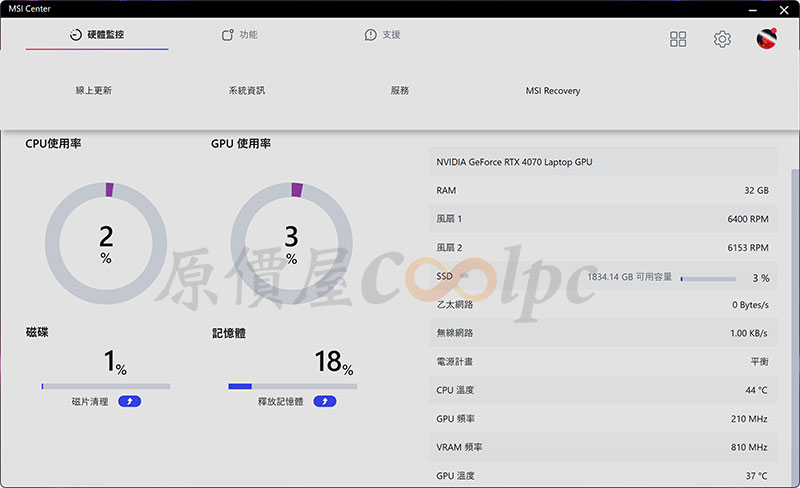Click the CPU使用率 heading
The width and height of the screenshot is (800, 488).
pos(53,144)
